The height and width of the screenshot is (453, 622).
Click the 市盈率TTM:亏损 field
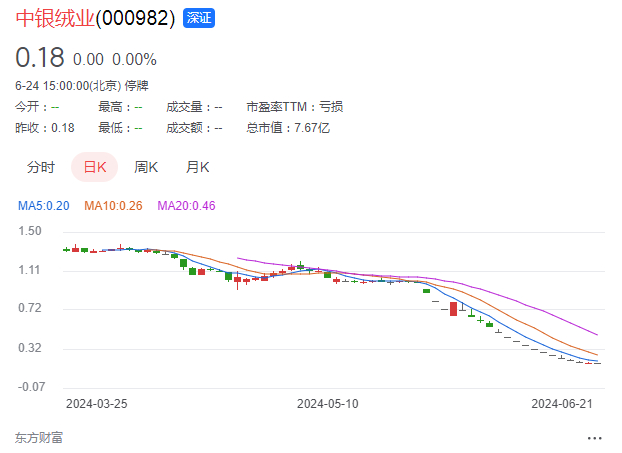294,107
